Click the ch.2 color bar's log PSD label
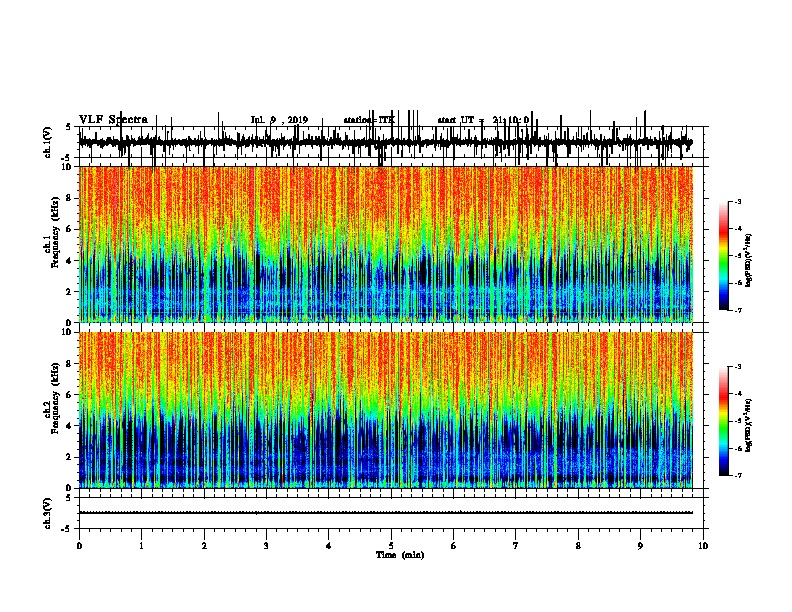Viewport: 792px width, 612px height. click(748, 425)
